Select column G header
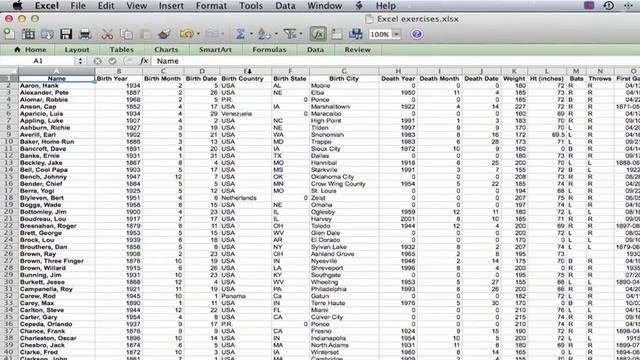The image size is (640, 360). tap(344, 71)
